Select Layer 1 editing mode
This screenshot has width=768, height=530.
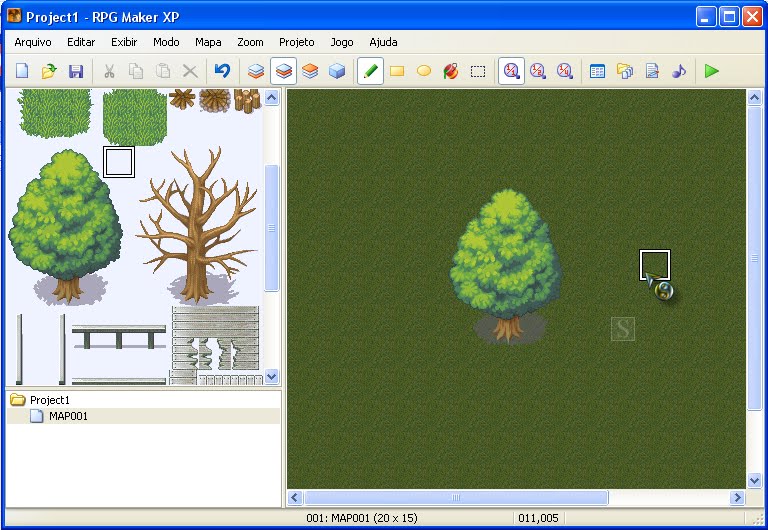coord(256,71)
